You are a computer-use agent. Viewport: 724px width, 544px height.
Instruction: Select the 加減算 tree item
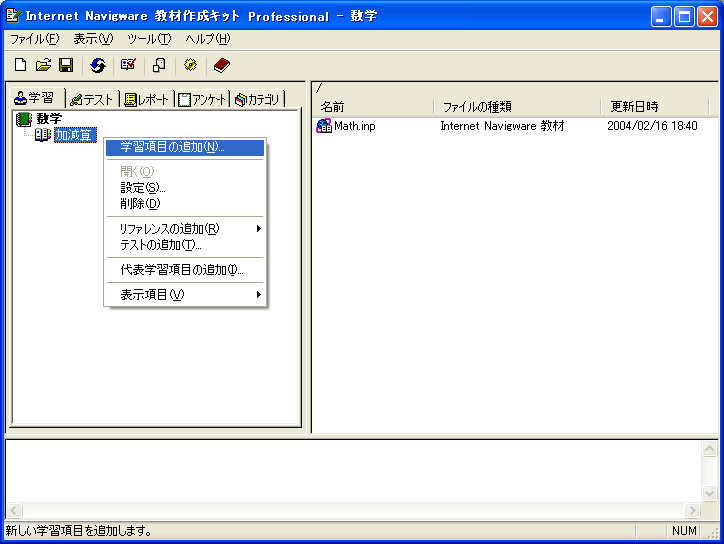click(x=75, y=135)
